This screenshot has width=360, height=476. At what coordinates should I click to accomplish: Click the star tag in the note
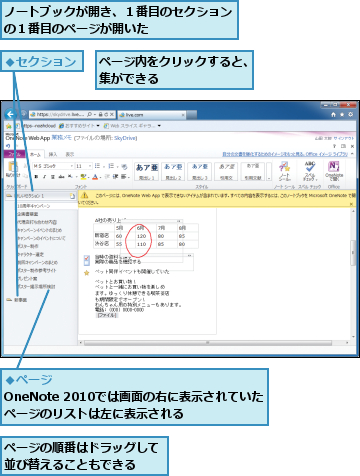click(x=87, y=273)
